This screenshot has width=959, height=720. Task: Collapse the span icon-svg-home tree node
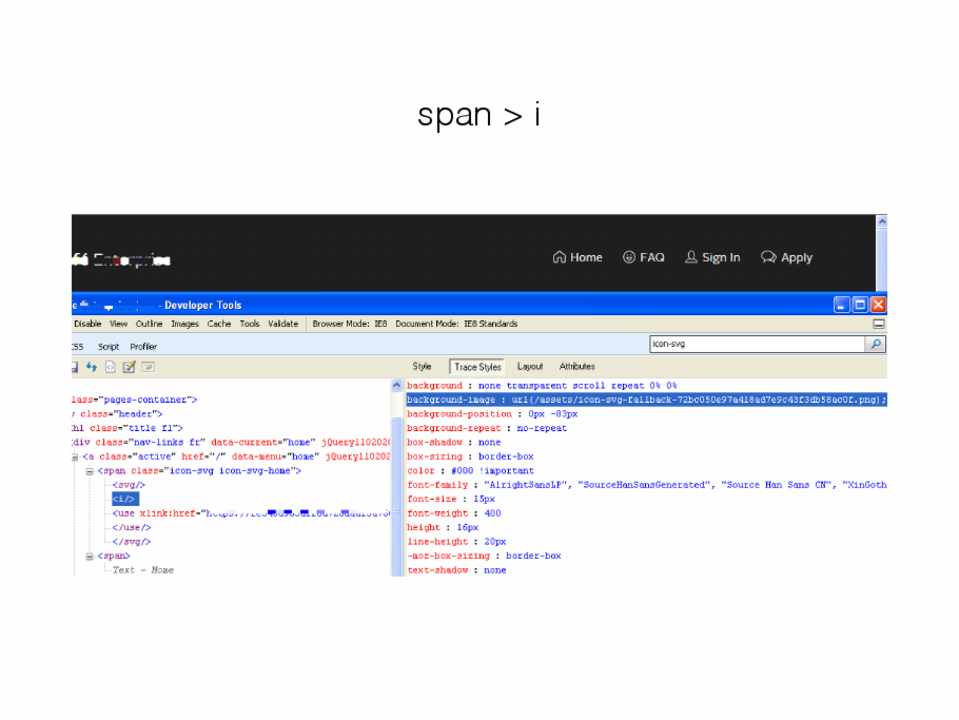coord(89,471)
